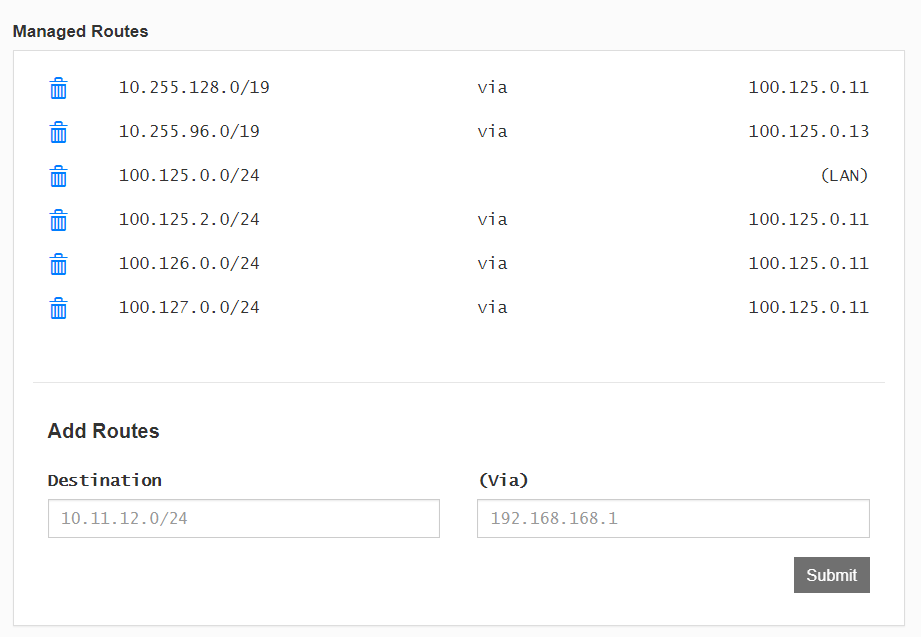Click the 100.125.2.0/24 destination text
The image size is (921, 637).
point(189,220)
